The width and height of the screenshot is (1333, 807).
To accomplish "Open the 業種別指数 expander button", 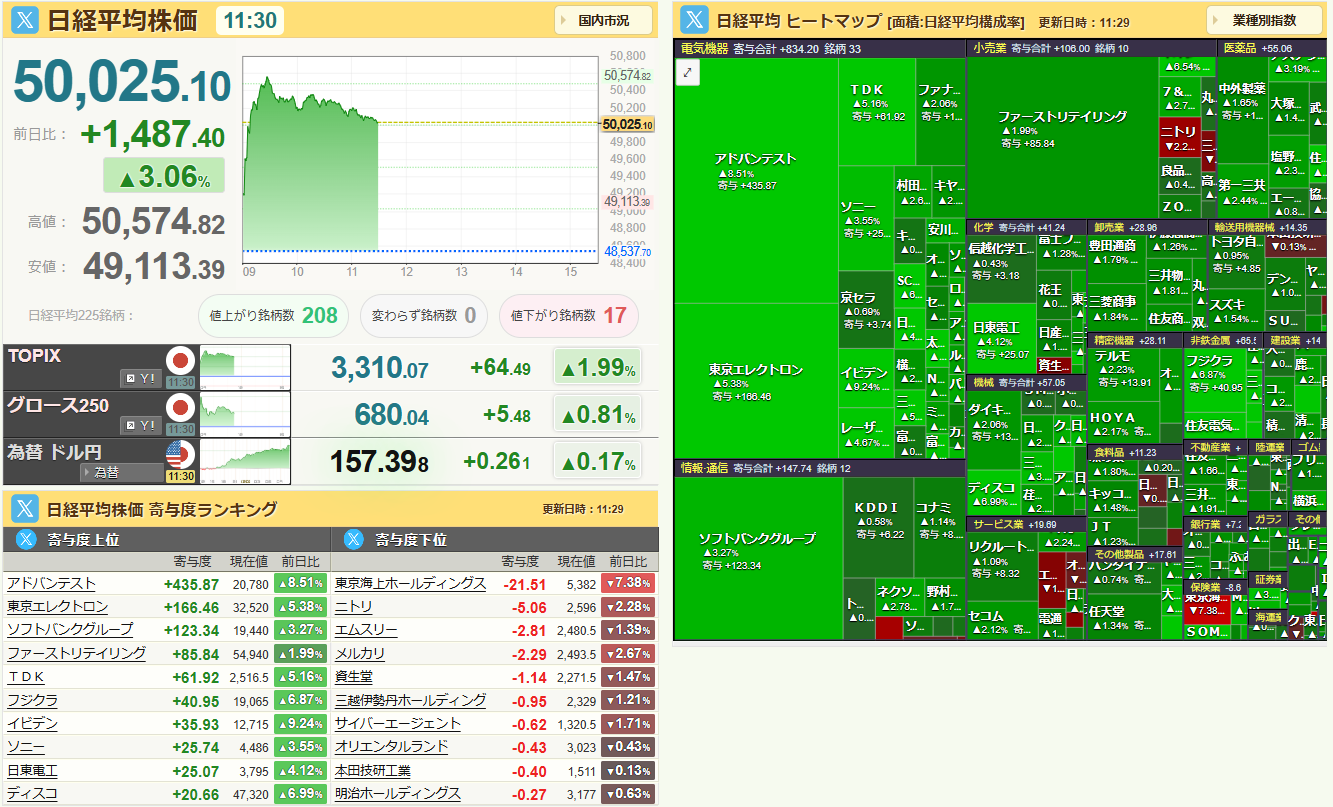I will click(1264, 20).
